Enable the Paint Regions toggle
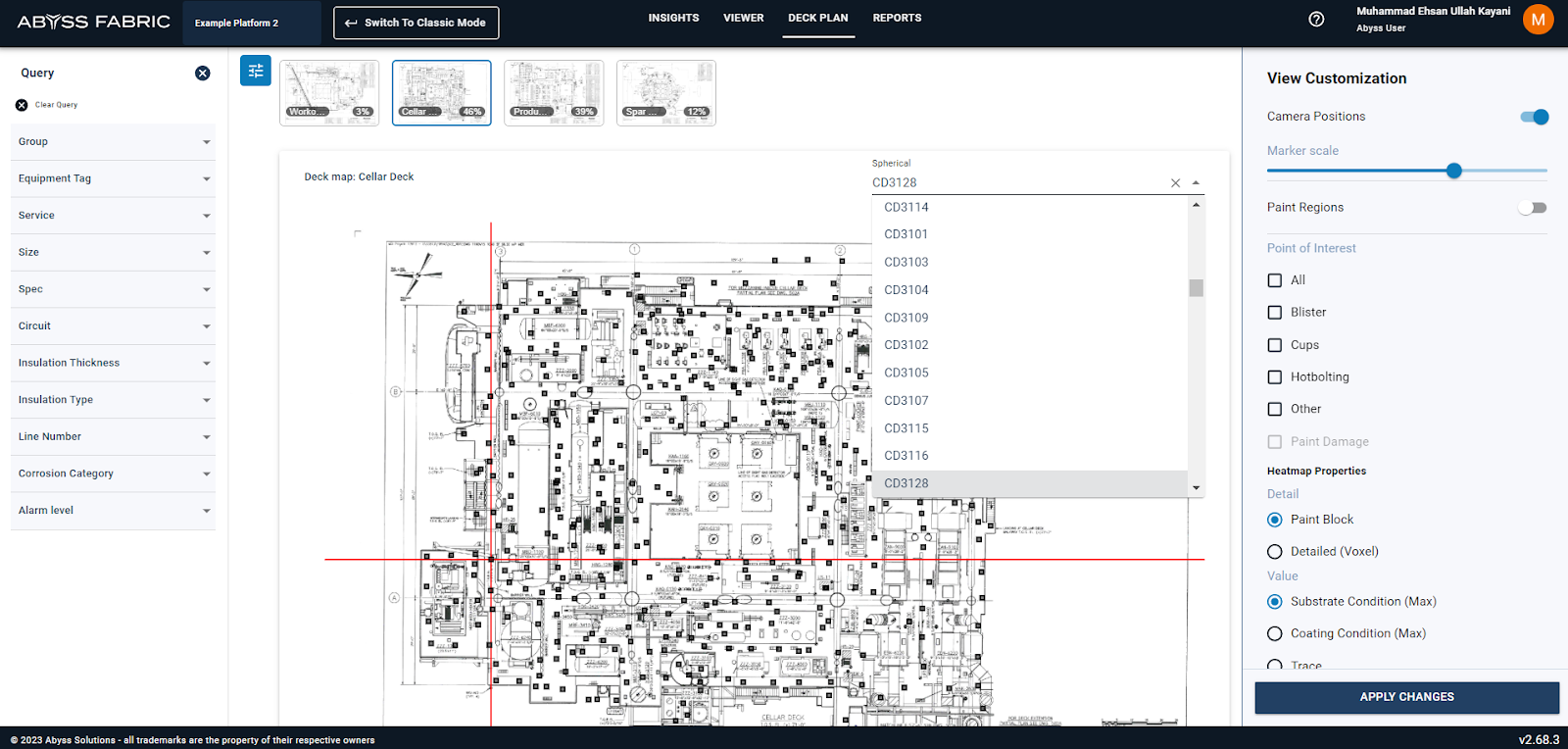The width and height of the screenshot is (1568, 749). pyautogui.click(x=1532, y=208)
